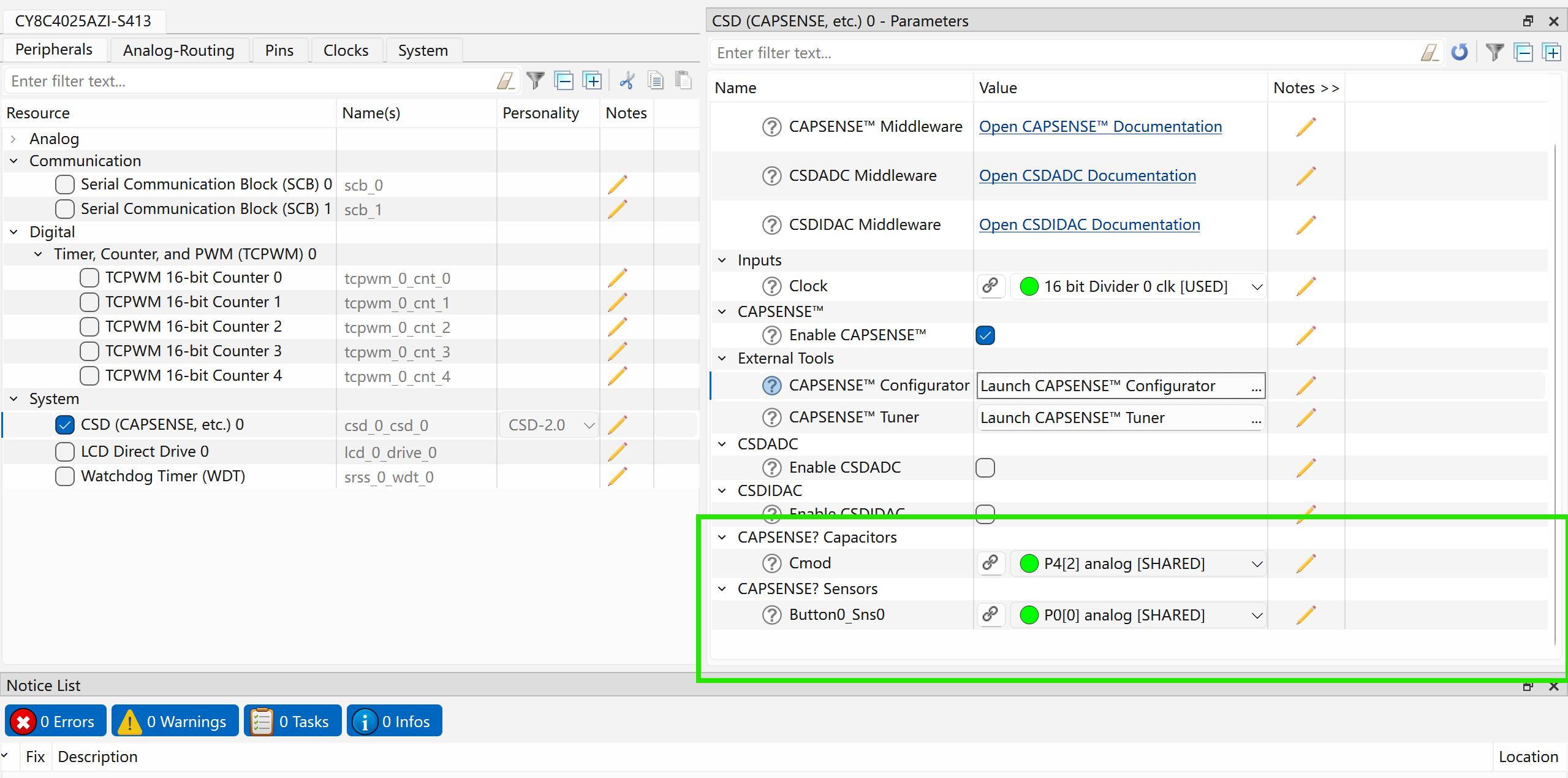Check the Enable CSDADC box
The width and height of the screenshot is (1568, 778).
pyautogui.click(x=985, y=468)
